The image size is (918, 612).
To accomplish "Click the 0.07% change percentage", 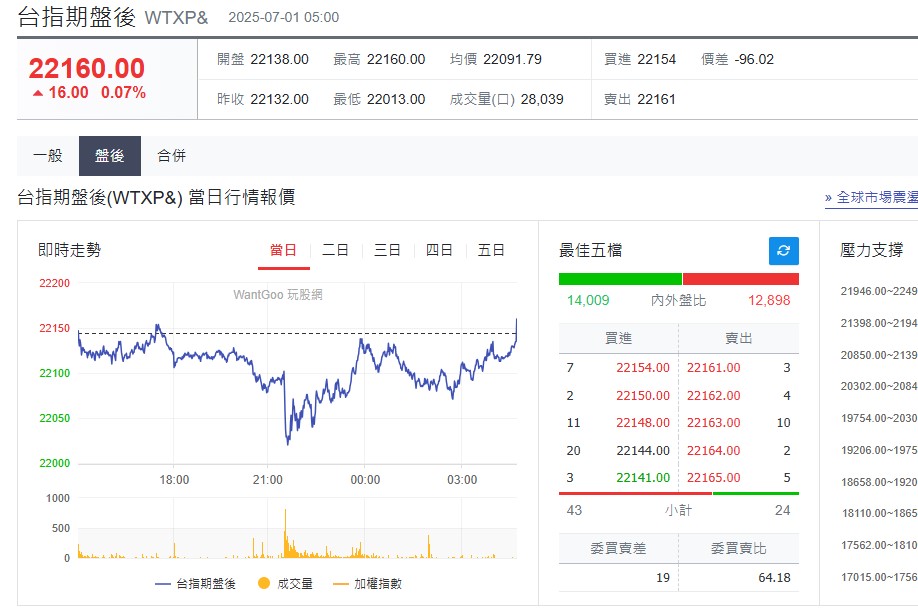I will 123,93.
